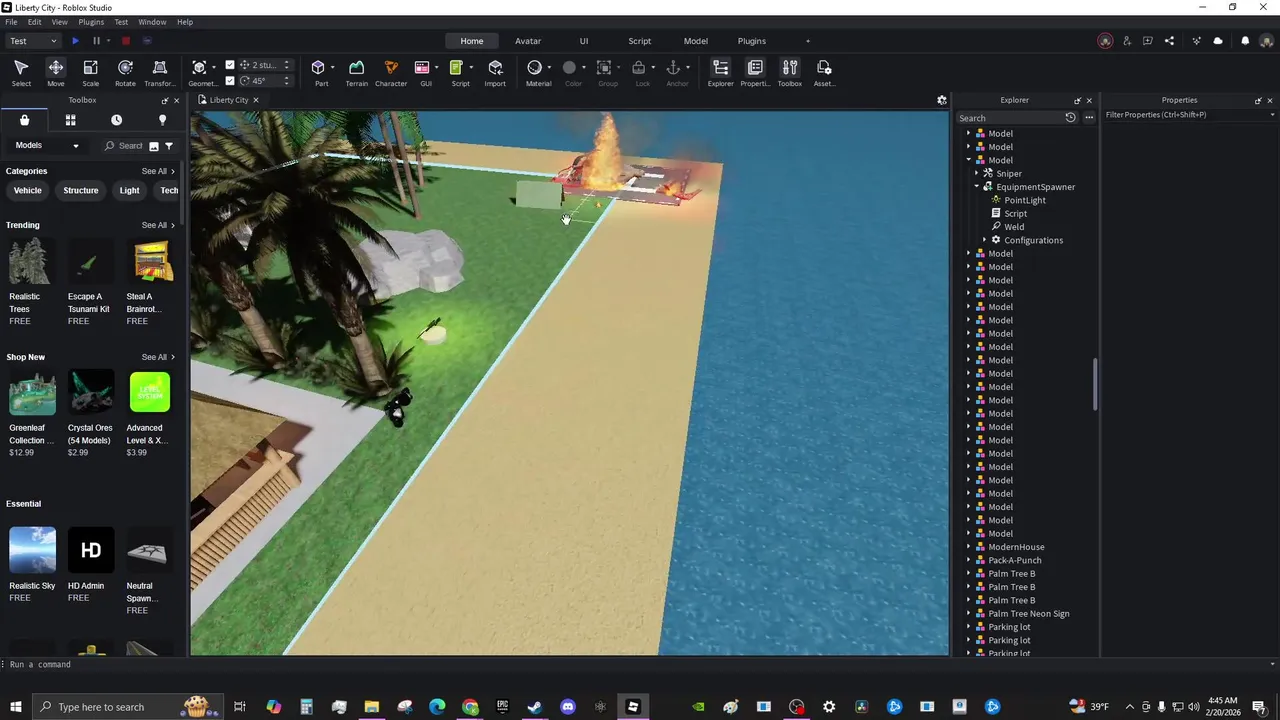The image size is (1280, 720).
Task: Switch to the UI ribbon tab
Action: tap(584, 41)
